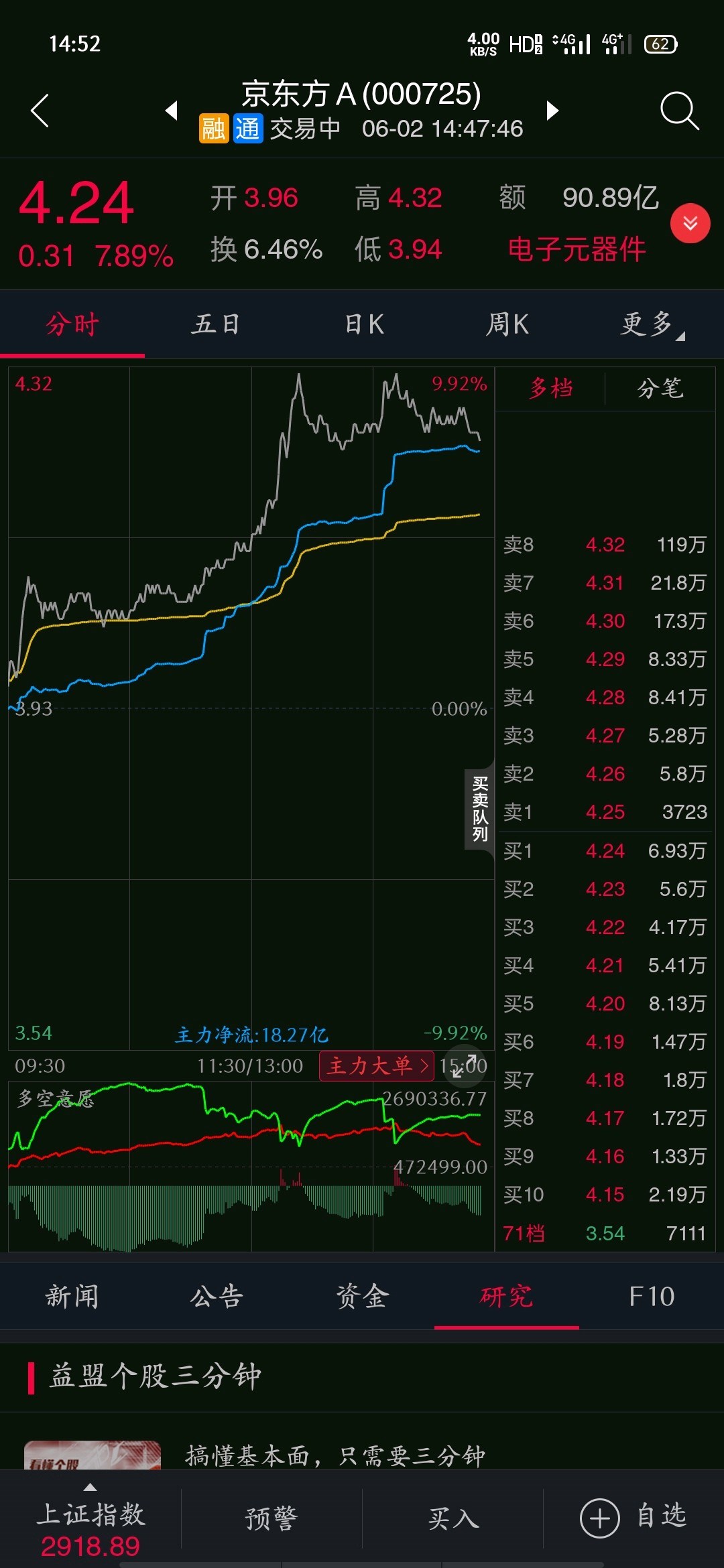This screenshot has width=724, height=1568.
Task: Open article 搞懂基本面，只需要三分钟
Action: [335, 1455]
